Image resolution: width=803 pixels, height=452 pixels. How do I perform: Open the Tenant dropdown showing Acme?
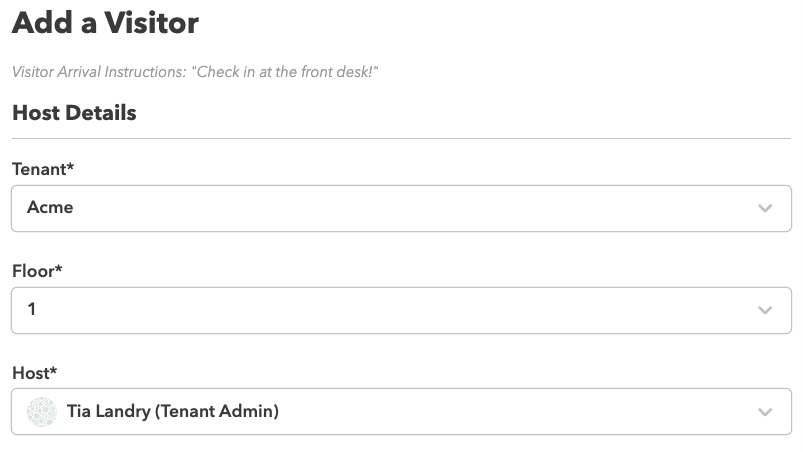(402, 208)
